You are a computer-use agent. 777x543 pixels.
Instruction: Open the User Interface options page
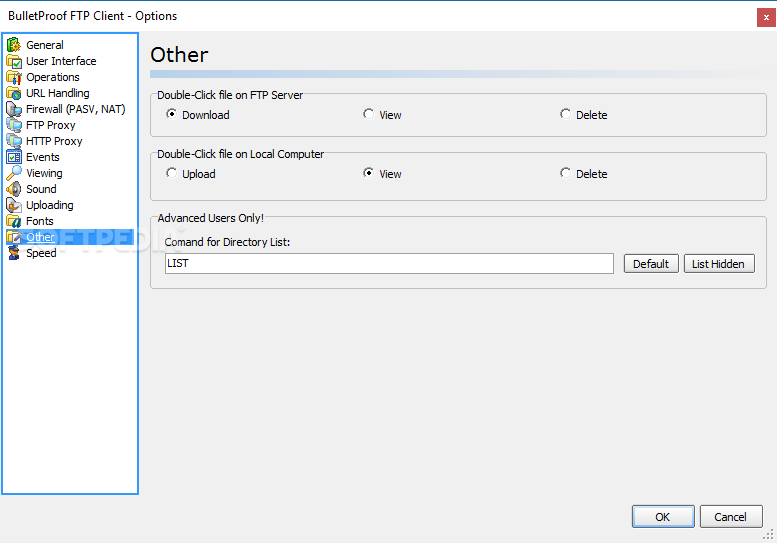tap(61, 61)
